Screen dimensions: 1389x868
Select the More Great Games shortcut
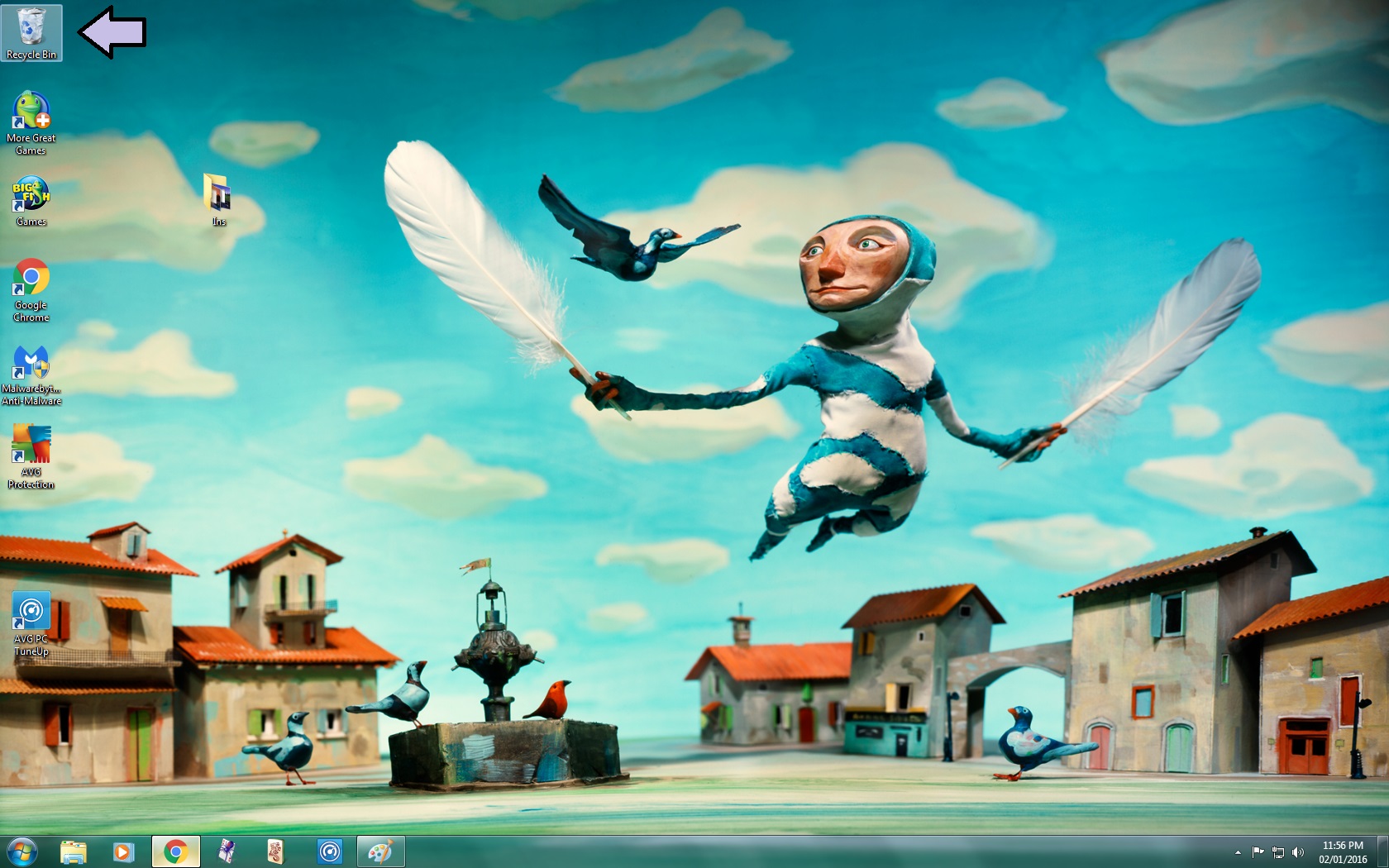point(31,122)
